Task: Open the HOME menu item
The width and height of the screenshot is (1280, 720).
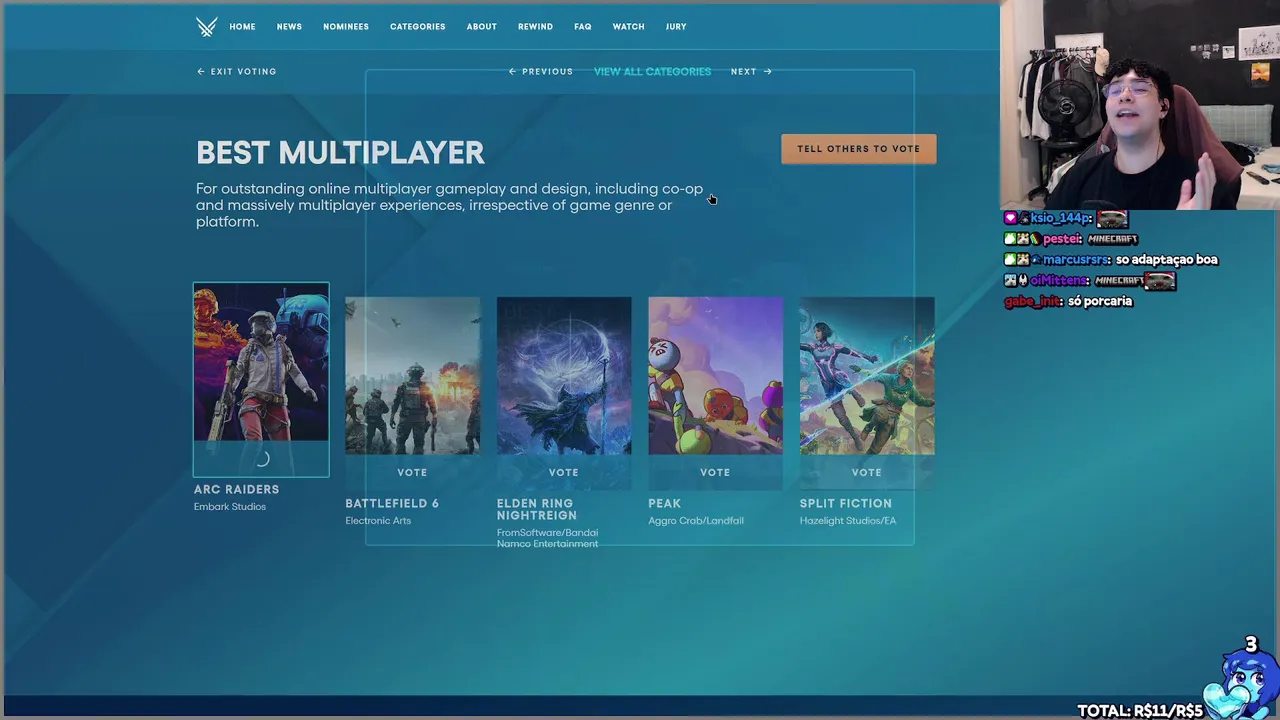Action: coord(242,27)
